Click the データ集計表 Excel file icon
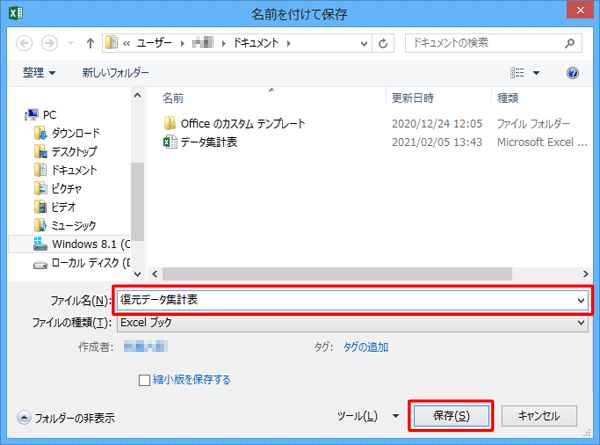Image resolution: width=600 pixels, height=445 pixels. tap(170, 142)
